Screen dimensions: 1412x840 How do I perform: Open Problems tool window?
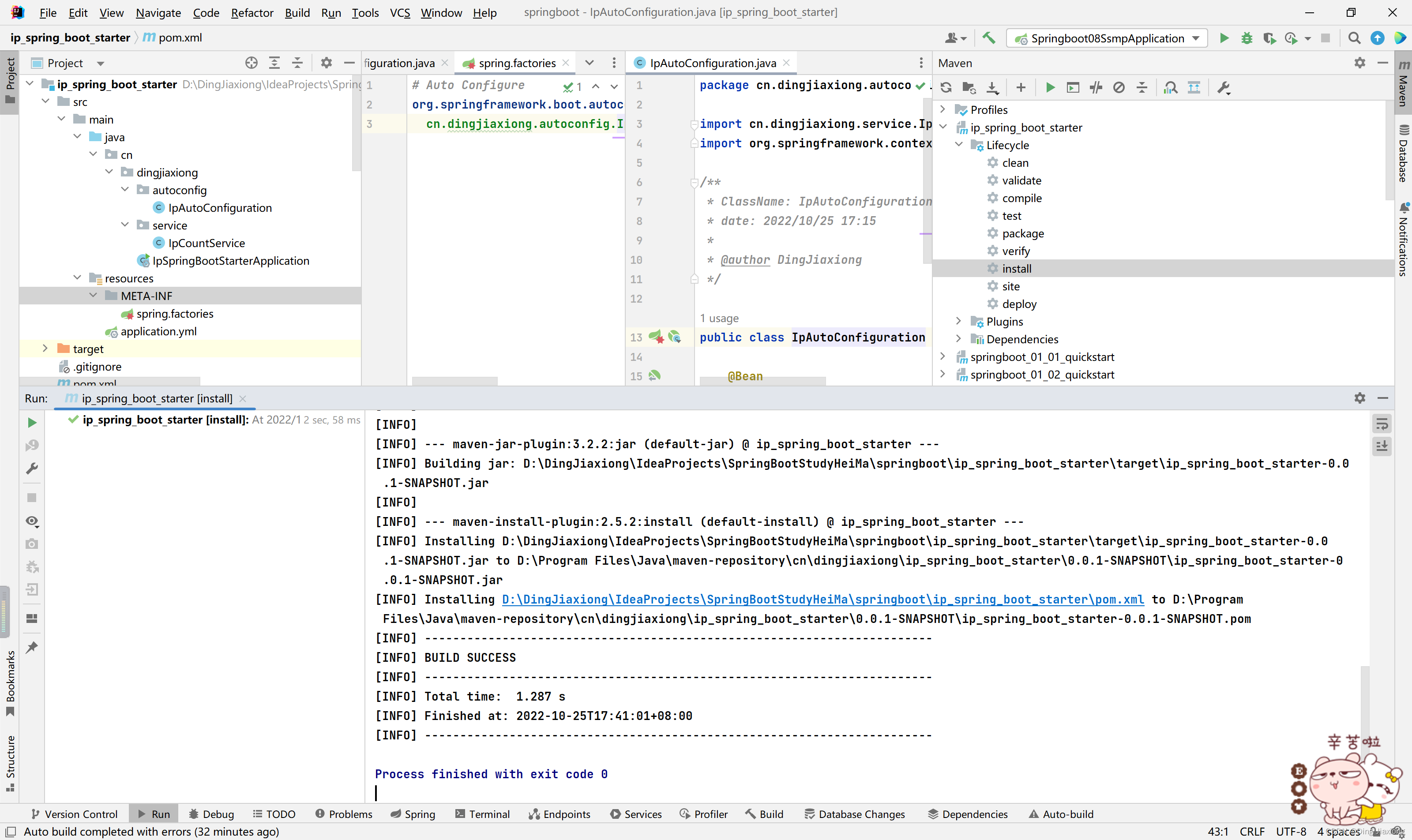coord(344,814)
